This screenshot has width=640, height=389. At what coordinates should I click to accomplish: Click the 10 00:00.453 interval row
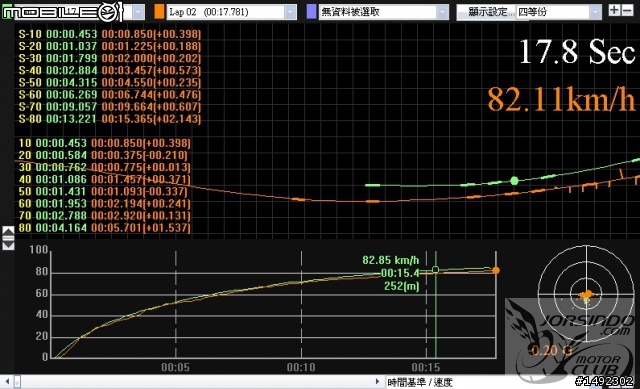click(104, 143)
